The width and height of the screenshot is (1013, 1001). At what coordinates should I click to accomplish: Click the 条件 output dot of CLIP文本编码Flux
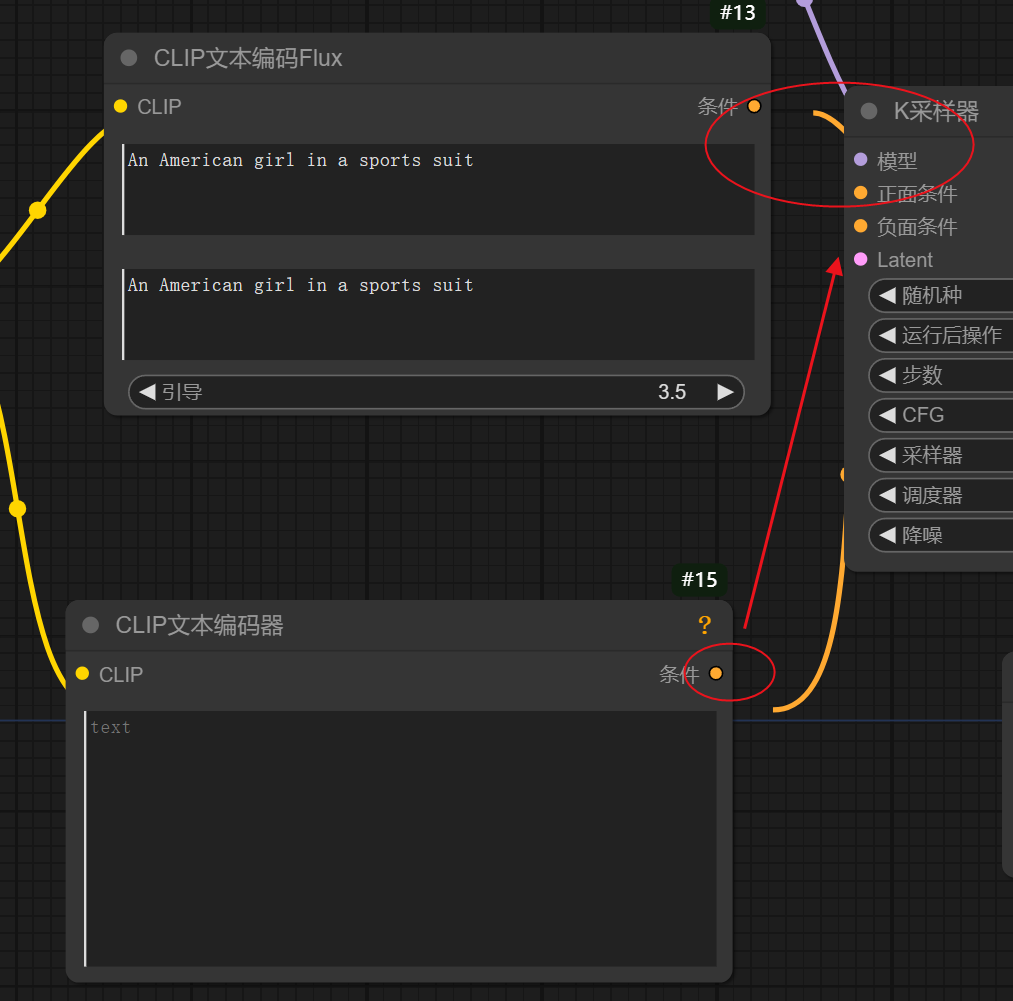tap(754, 106)
